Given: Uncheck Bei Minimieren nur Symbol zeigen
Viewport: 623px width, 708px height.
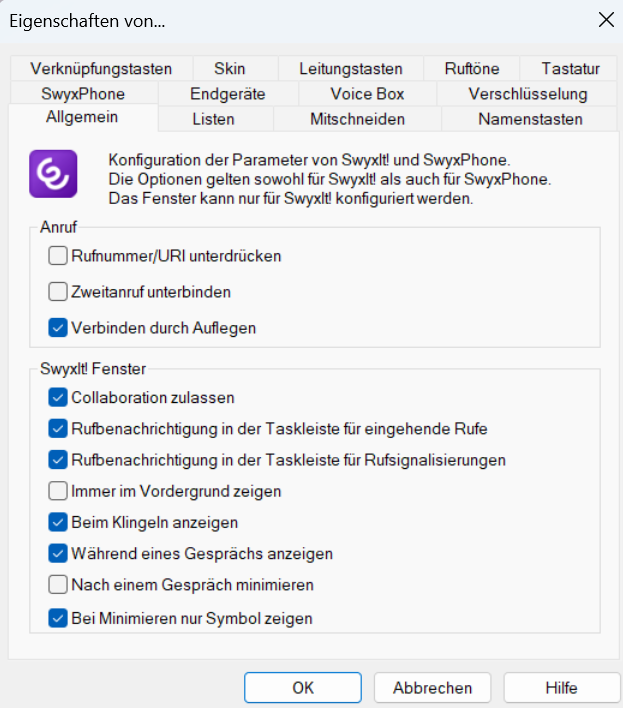Looking at the screenshot, I should point(58,618).
